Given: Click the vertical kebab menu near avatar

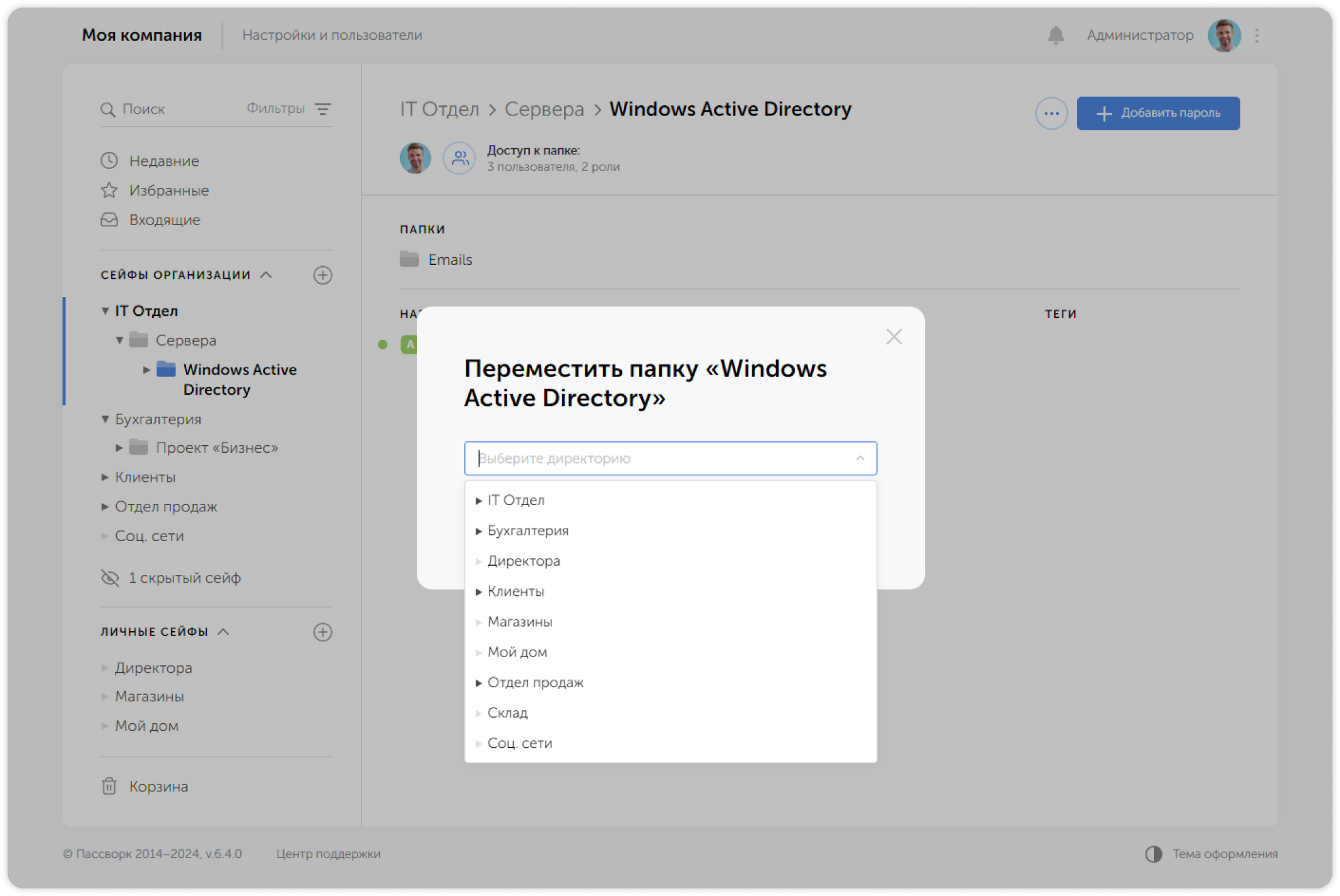Looking at the screenshot, I should [1257, 35].
